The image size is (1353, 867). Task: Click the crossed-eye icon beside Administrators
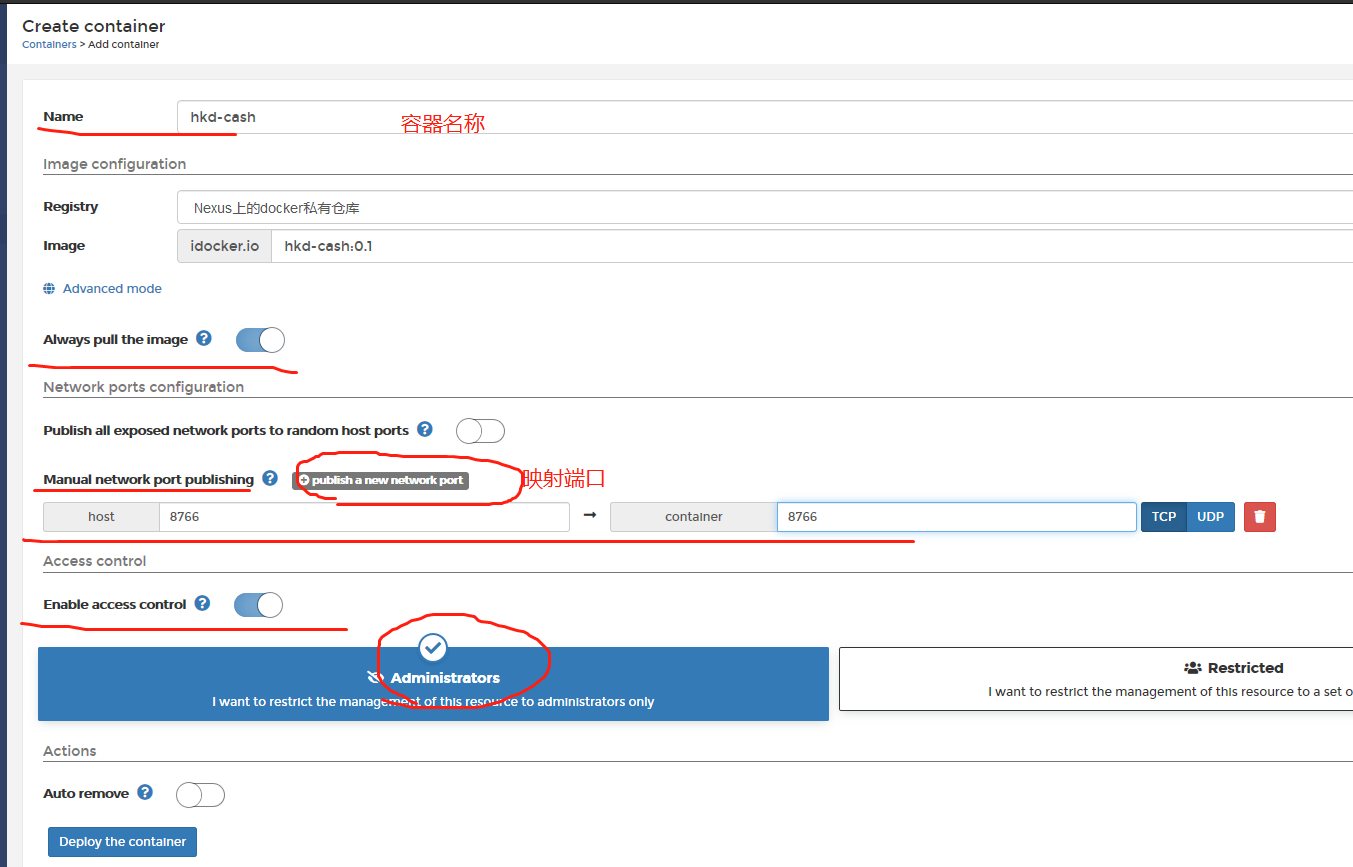point(376,678)
